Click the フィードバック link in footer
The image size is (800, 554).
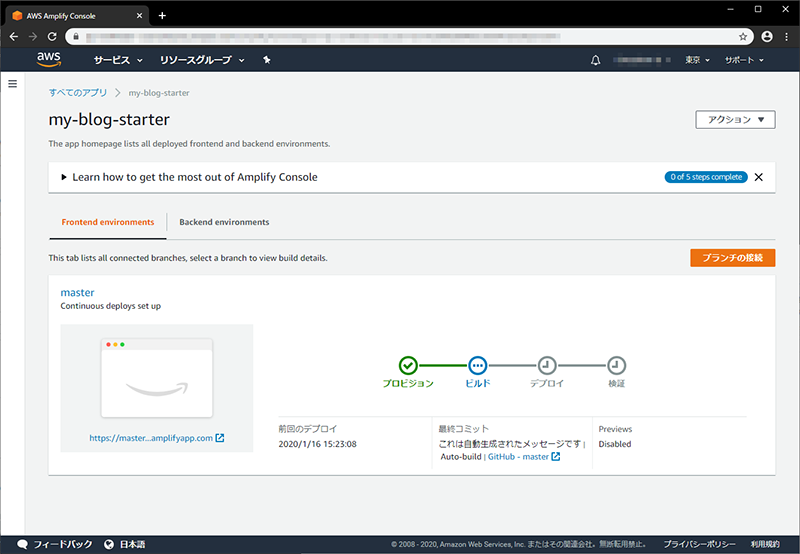point(63,544)
